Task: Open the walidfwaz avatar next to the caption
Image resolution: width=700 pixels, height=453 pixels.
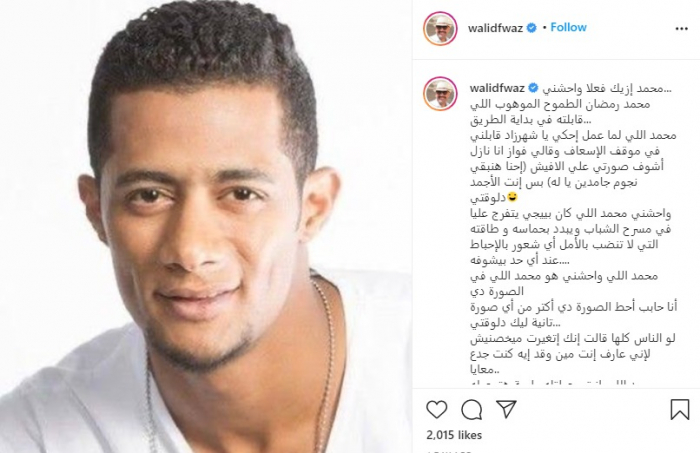Action: click(440, 94)
